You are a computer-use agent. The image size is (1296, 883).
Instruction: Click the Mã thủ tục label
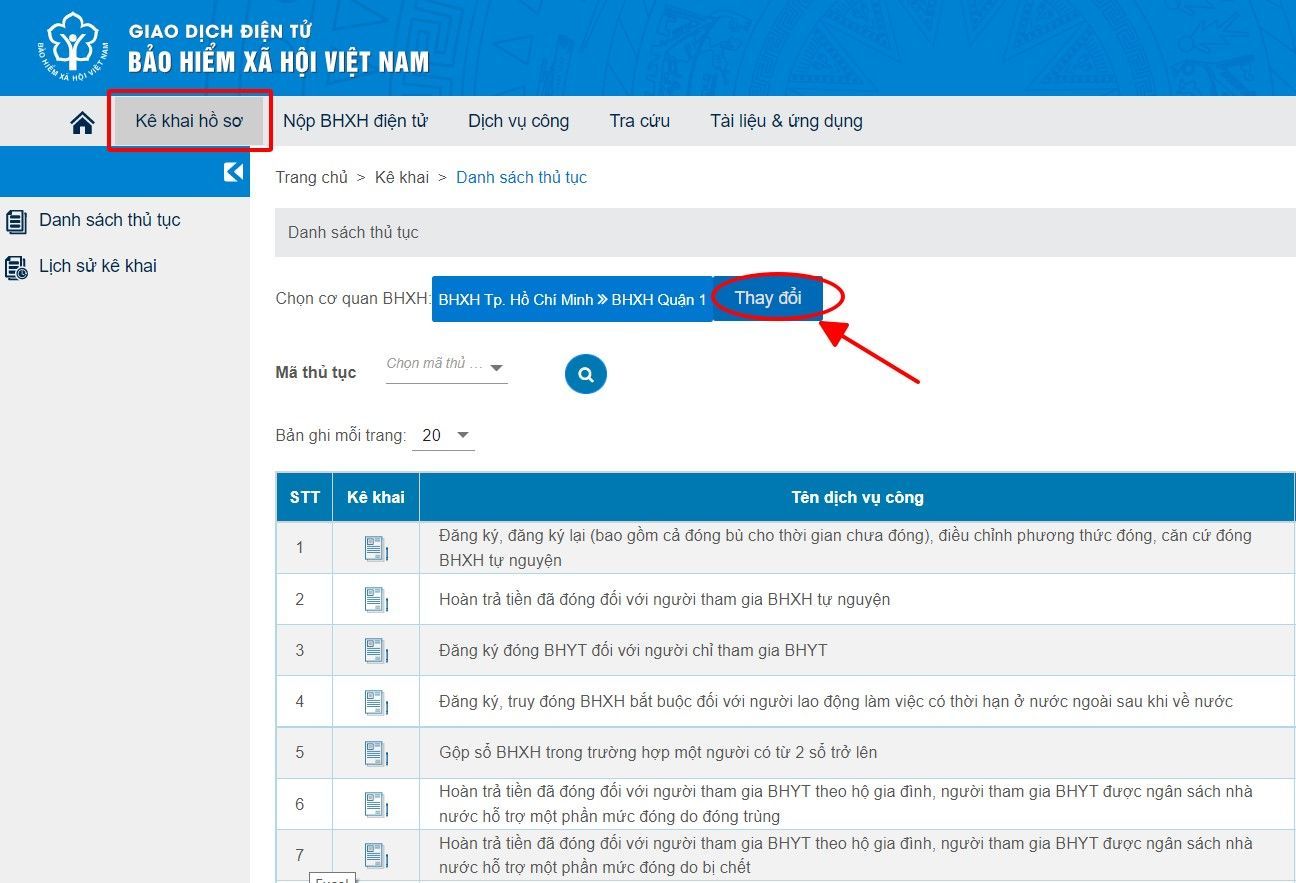click(x=316, y=372)
